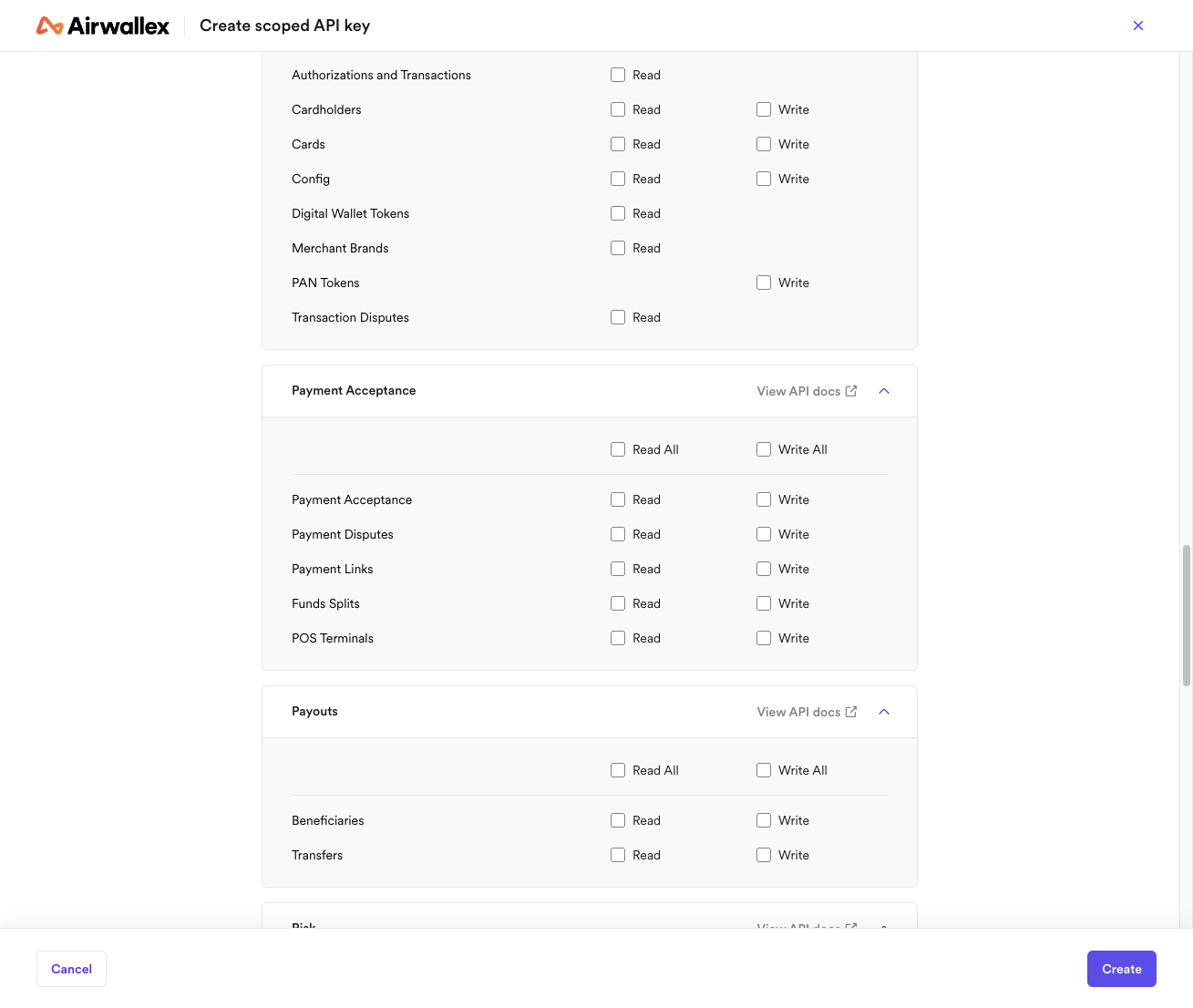
Task: Click the Cancel button
Action: 71,969
